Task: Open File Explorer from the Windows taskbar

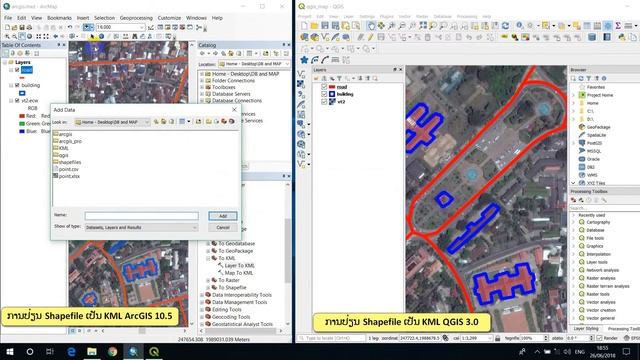Action: 91,351
